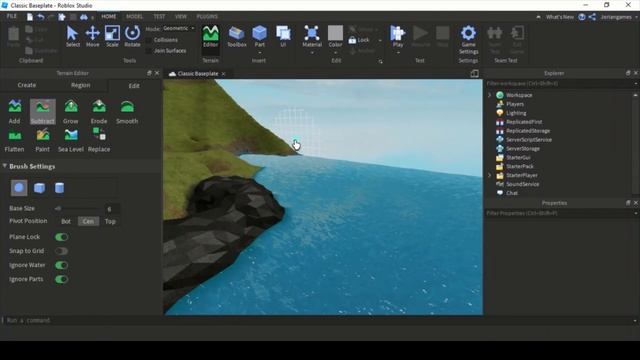Select the Replace terrain tool
This screenshot has height=360, width=640.
(x=99, y=140)
